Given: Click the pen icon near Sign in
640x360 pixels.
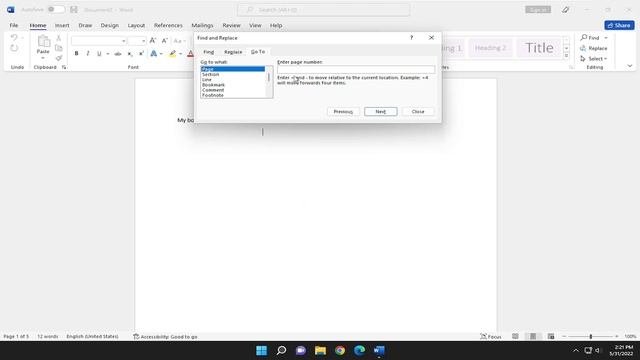Looking at the screenshot, I should tap(565, 9).
